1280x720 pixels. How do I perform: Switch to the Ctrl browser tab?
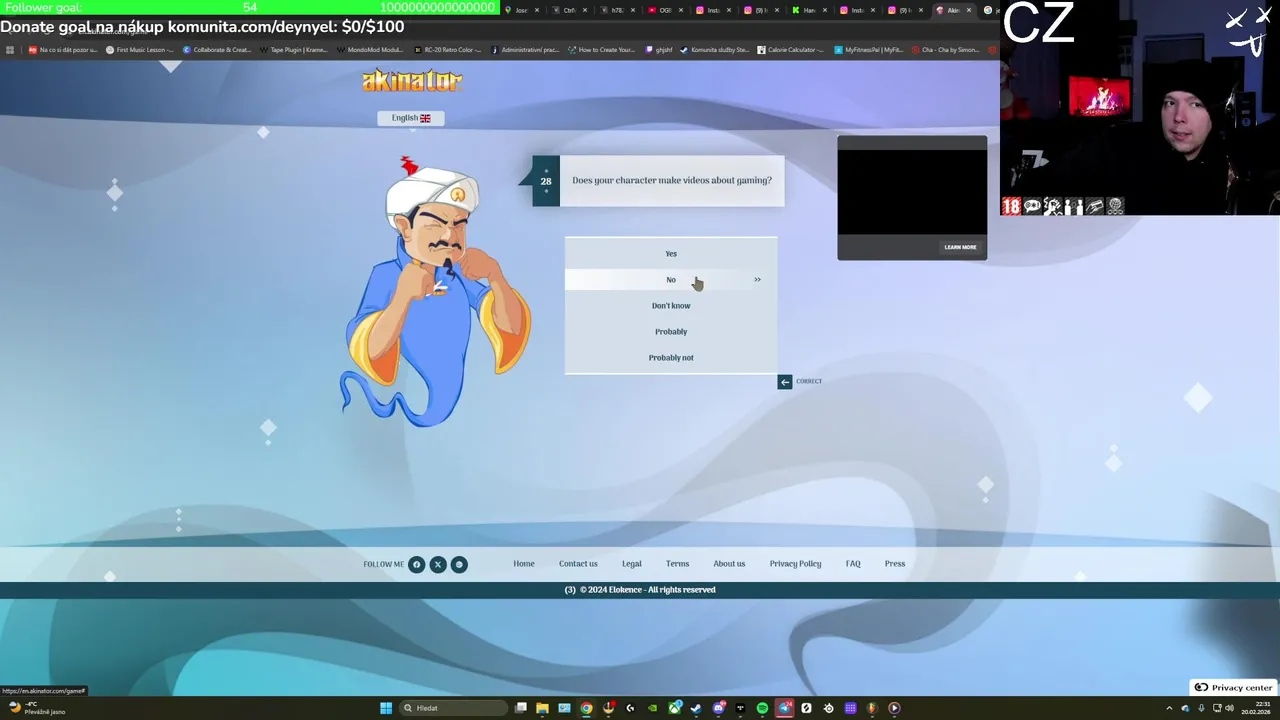(570, 10)
